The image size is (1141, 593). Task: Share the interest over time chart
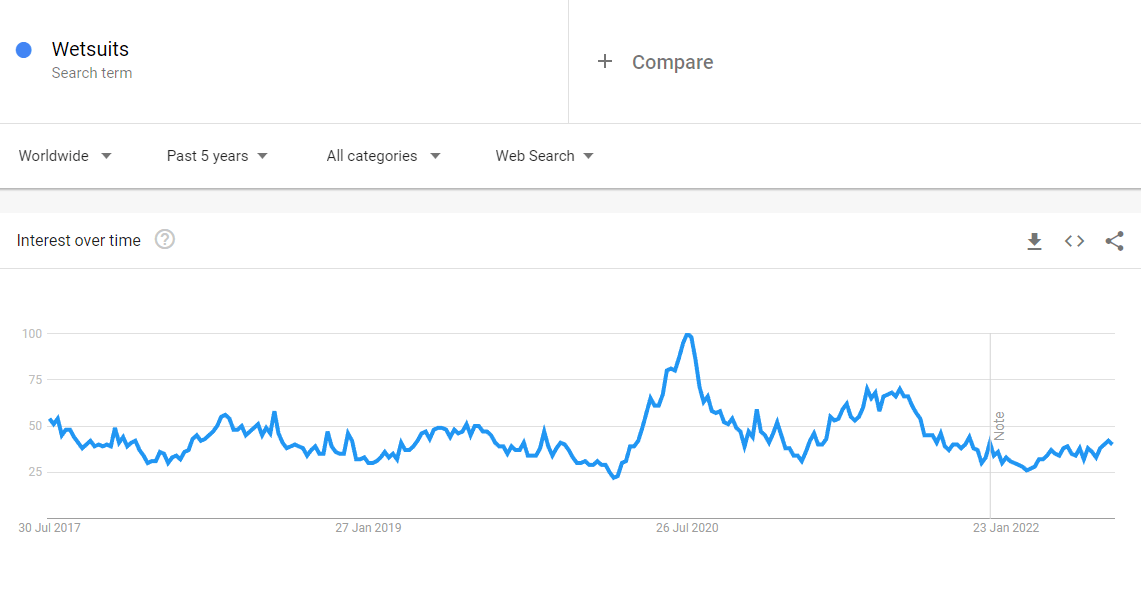pos(1114,241)
